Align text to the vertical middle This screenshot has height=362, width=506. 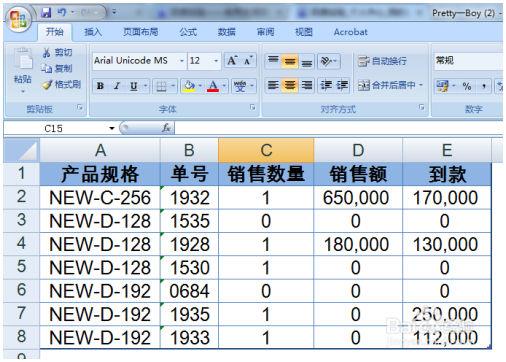point(289,61)
